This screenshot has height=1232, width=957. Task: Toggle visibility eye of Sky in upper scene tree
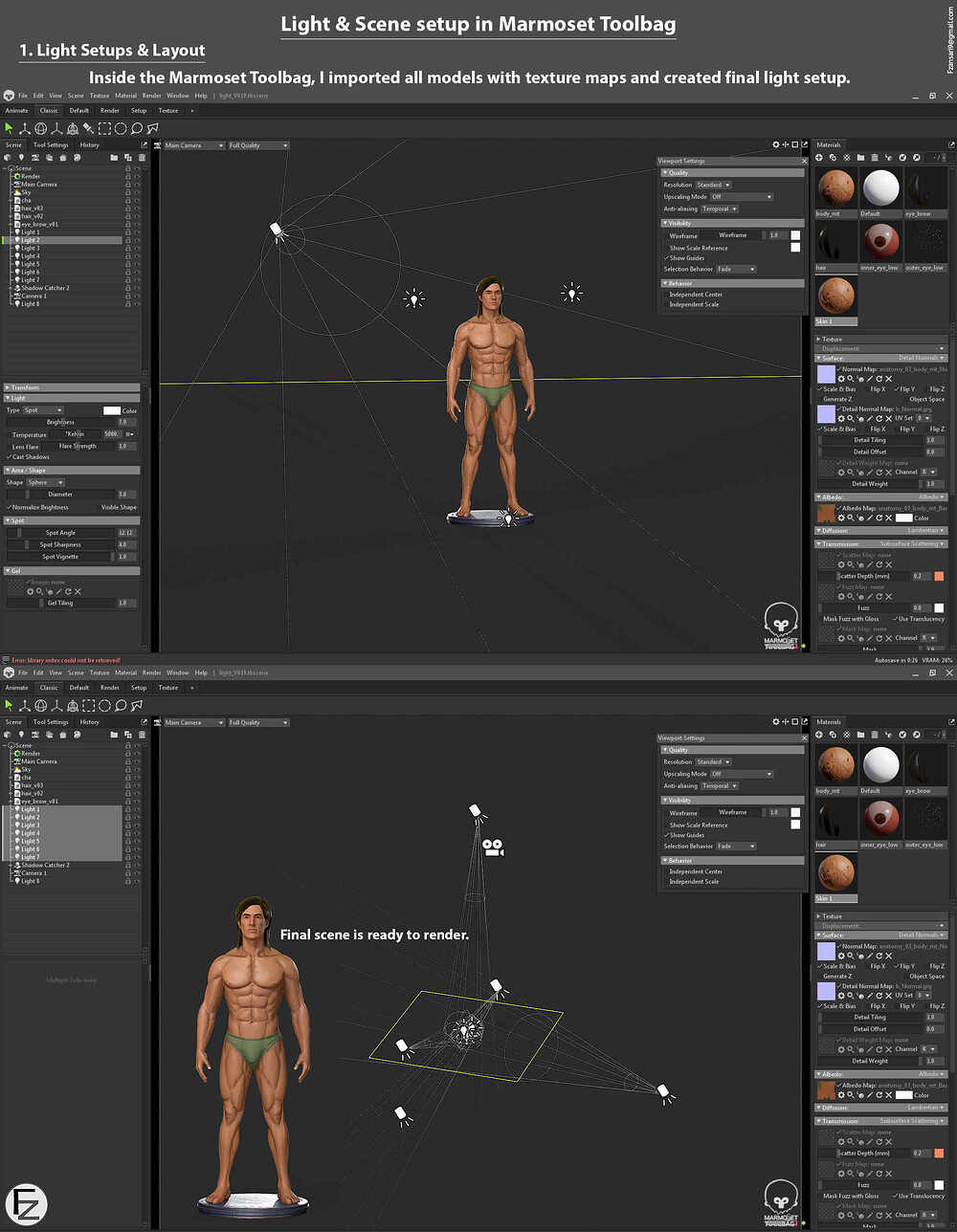137,192
